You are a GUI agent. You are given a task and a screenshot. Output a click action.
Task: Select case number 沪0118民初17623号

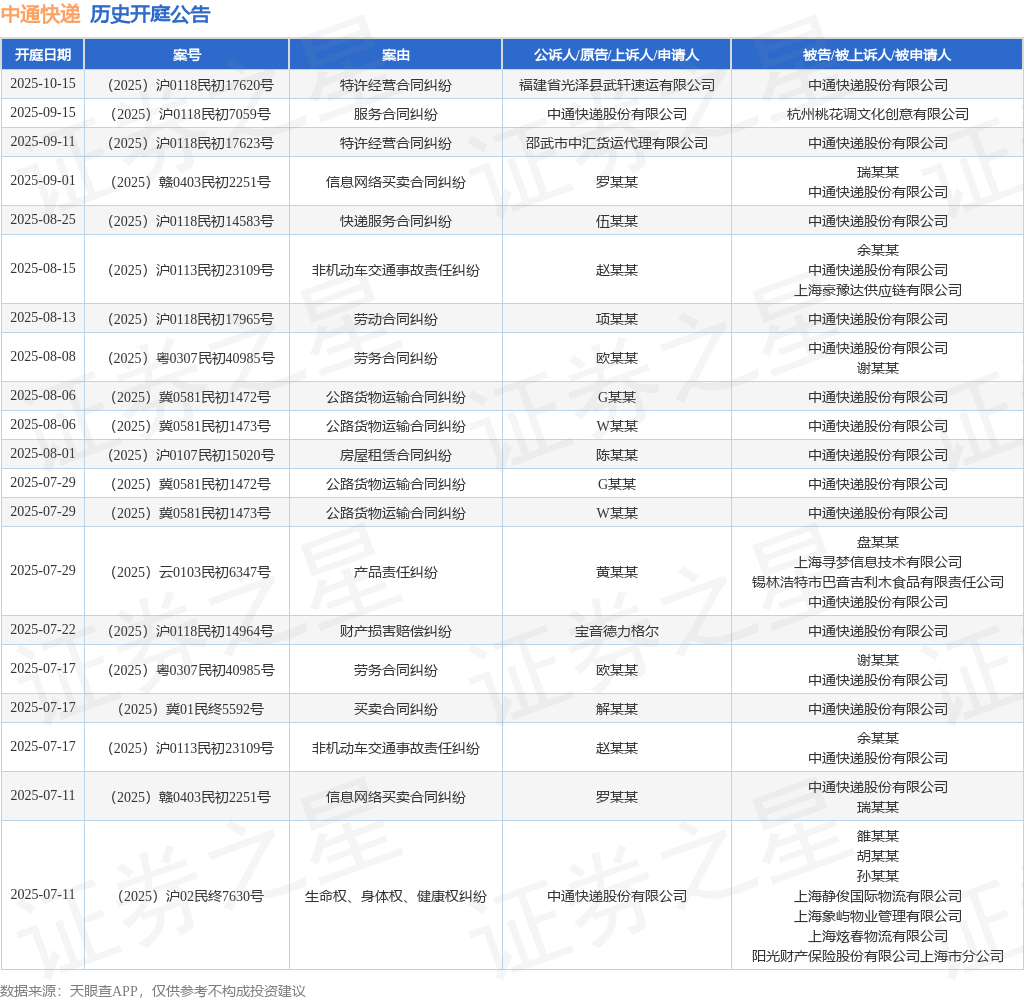coord(191,143)
